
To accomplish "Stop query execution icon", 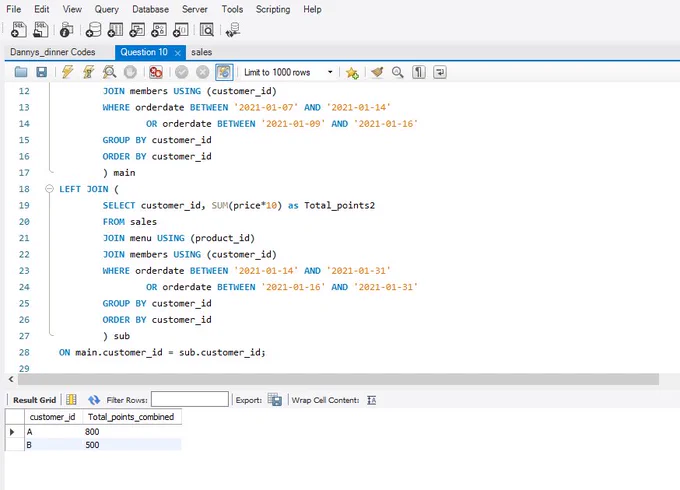I will coord(130,72).
